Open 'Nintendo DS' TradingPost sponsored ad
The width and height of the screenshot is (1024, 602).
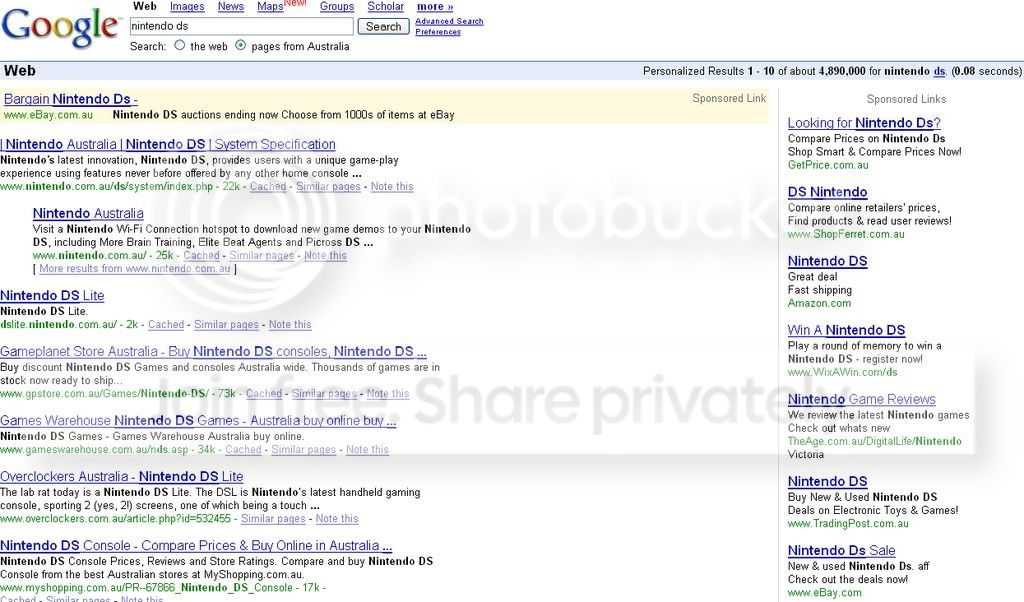[x=827, y=483]
